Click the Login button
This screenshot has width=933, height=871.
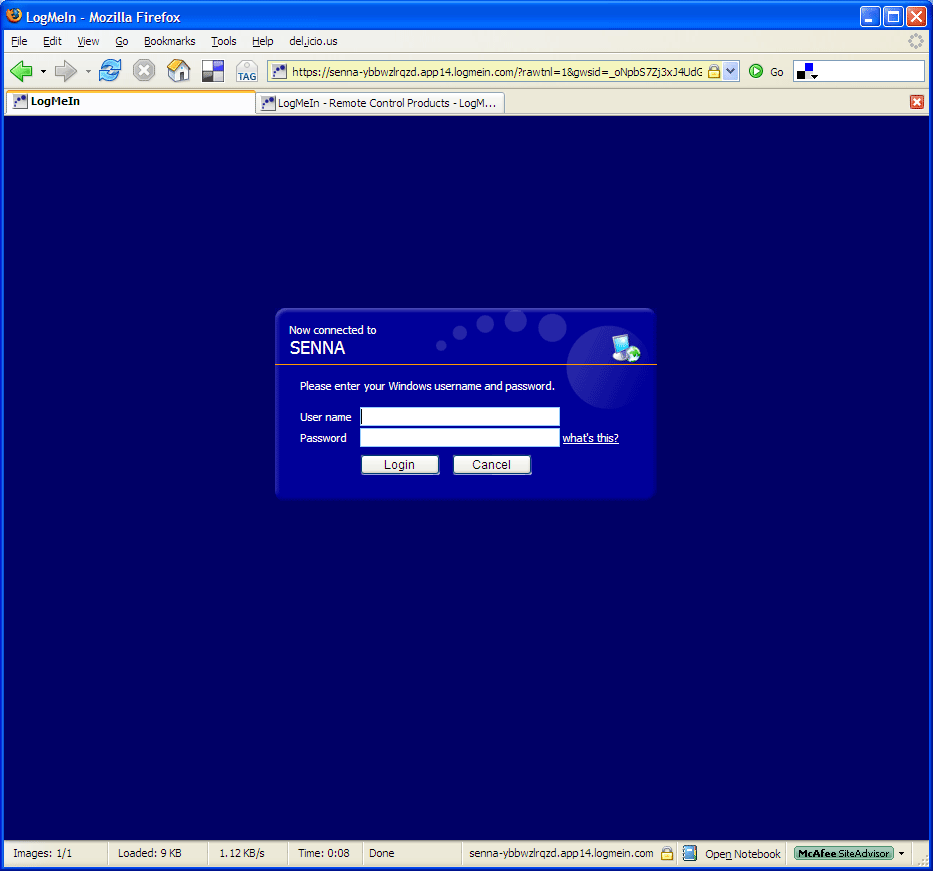click(400, 465)
